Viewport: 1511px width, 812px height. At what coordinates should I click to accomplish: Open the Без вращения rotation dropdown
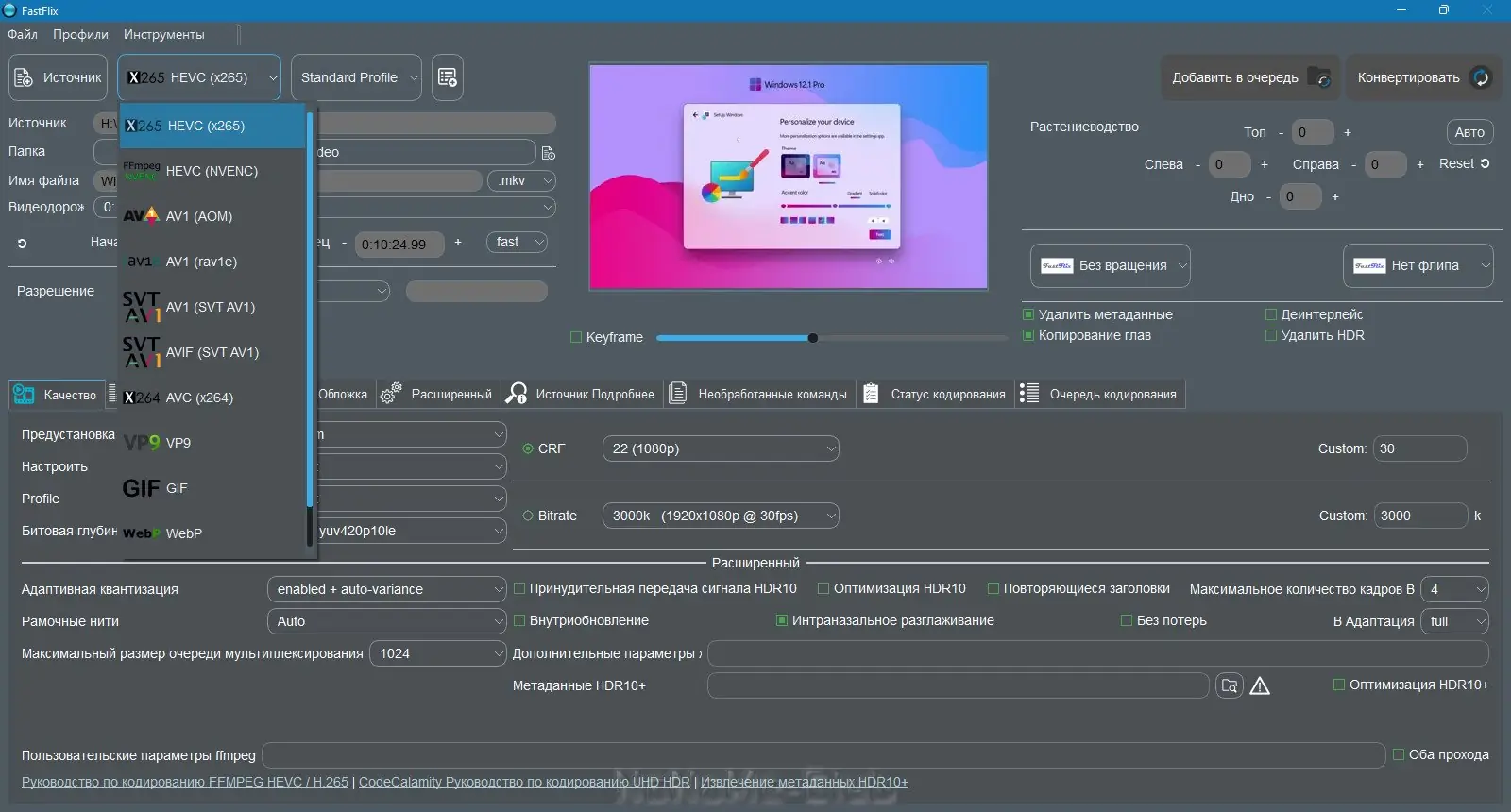pos(1111,265)
